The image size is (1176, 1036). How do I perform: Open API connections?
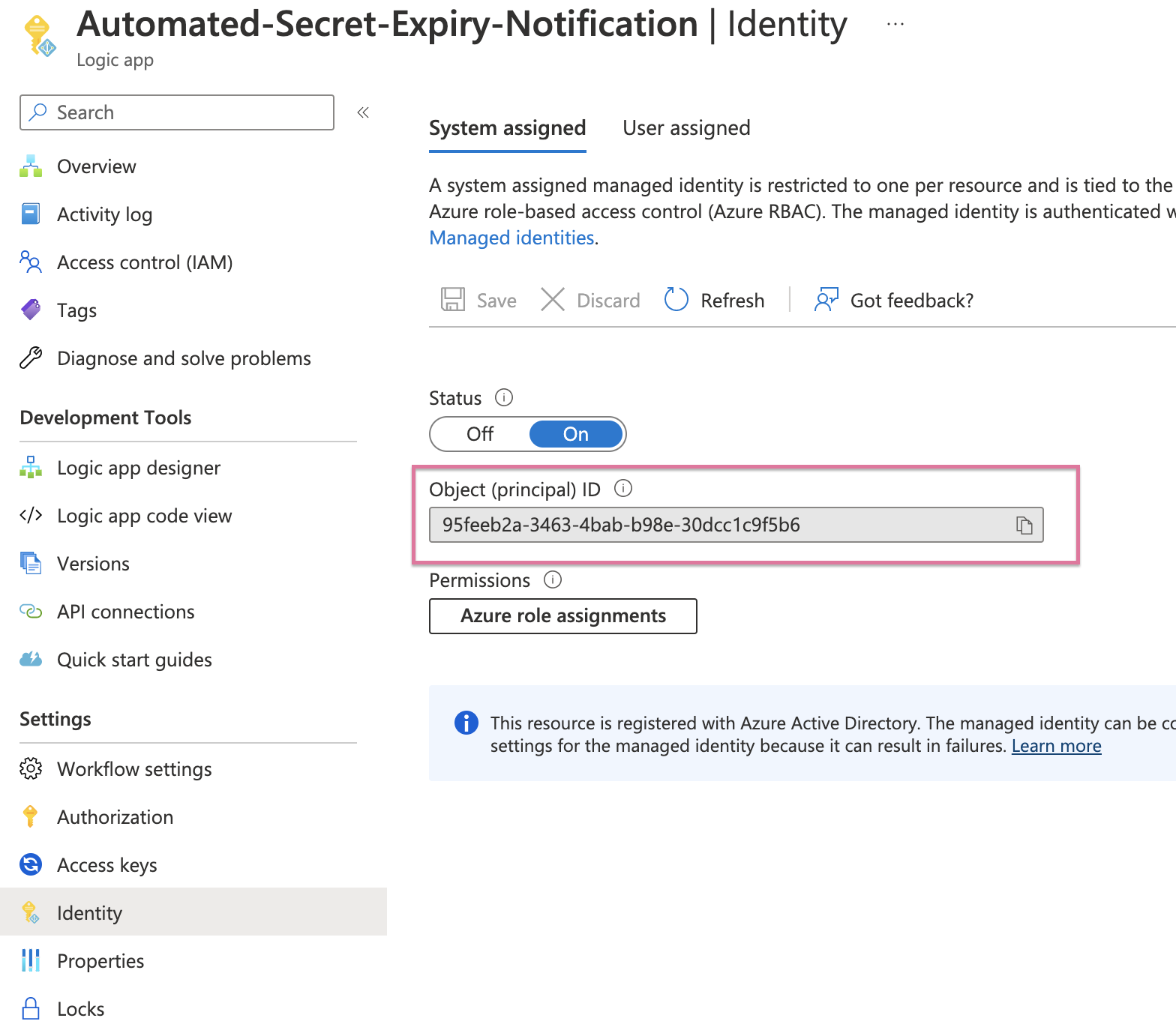tap(126, 612)
